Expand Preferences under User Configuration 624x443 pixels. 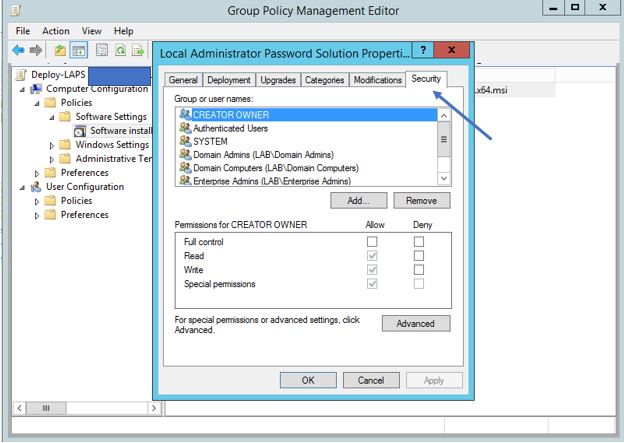(x=37, y=216)
